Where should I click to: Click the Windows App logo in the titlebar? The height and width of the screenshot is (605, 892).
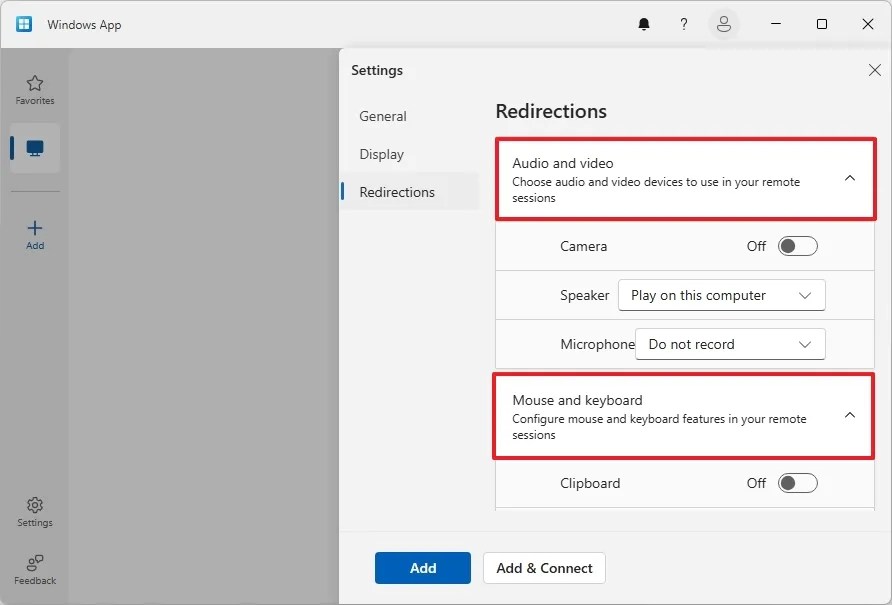click(23, 23)
